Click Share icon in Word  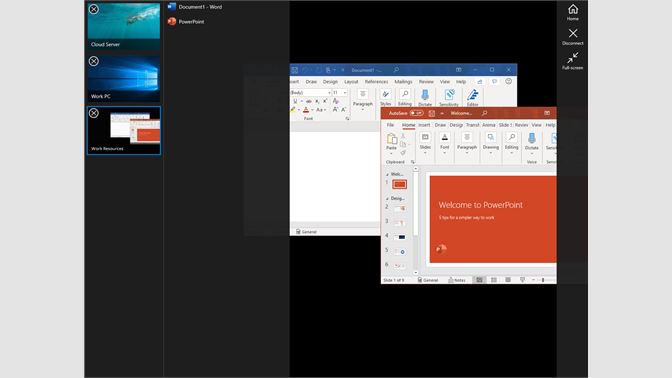(480, 81)
